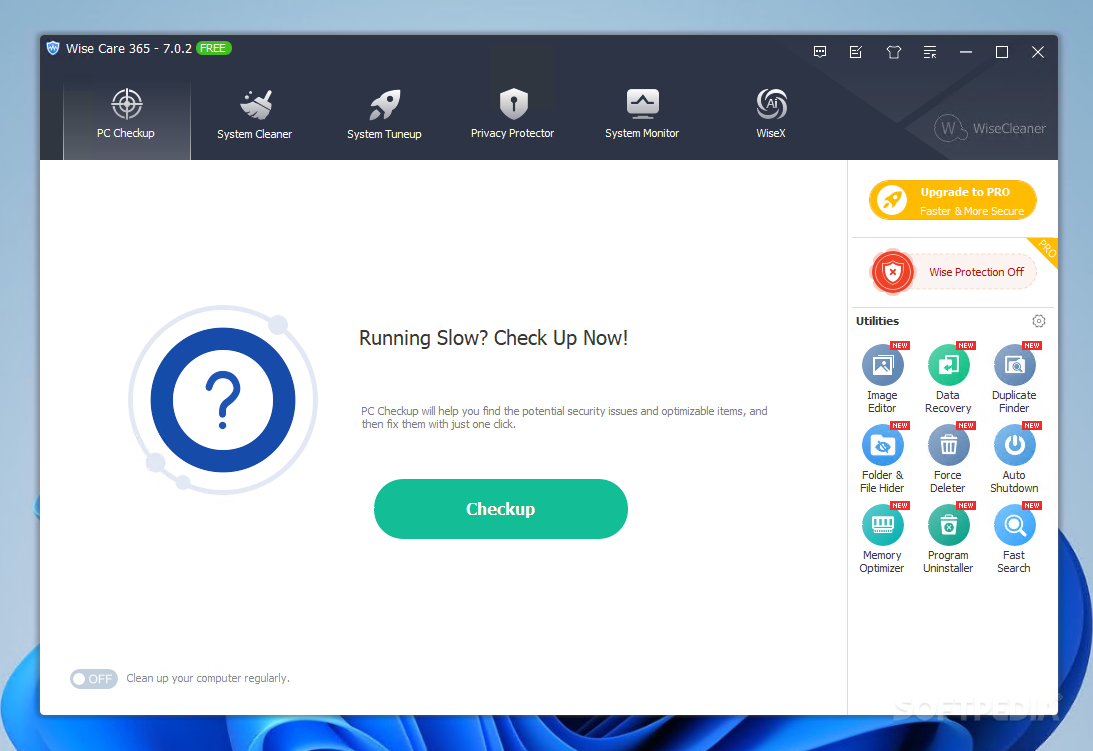
Task: Click the question mark checkup circle
Action: click(x=223, y=400)
